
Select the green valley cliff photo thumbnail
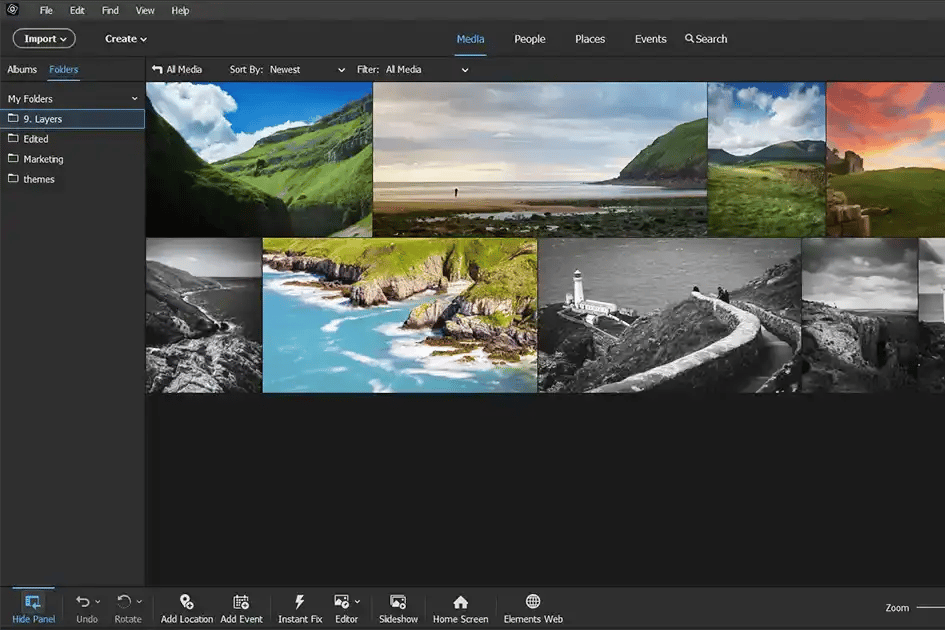click(259, 159)
